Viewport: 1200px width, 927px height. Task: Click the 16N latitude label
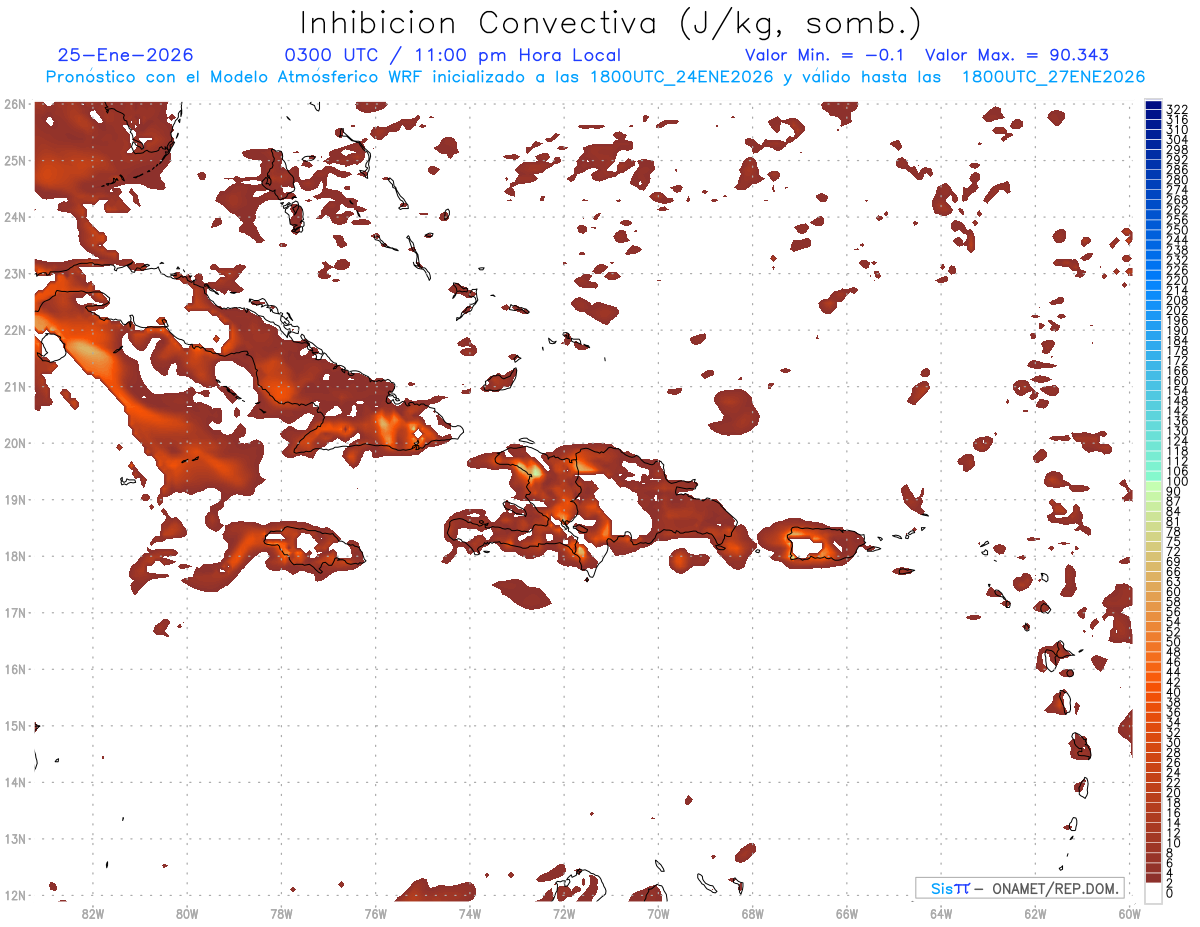click(x=14, y=669)
